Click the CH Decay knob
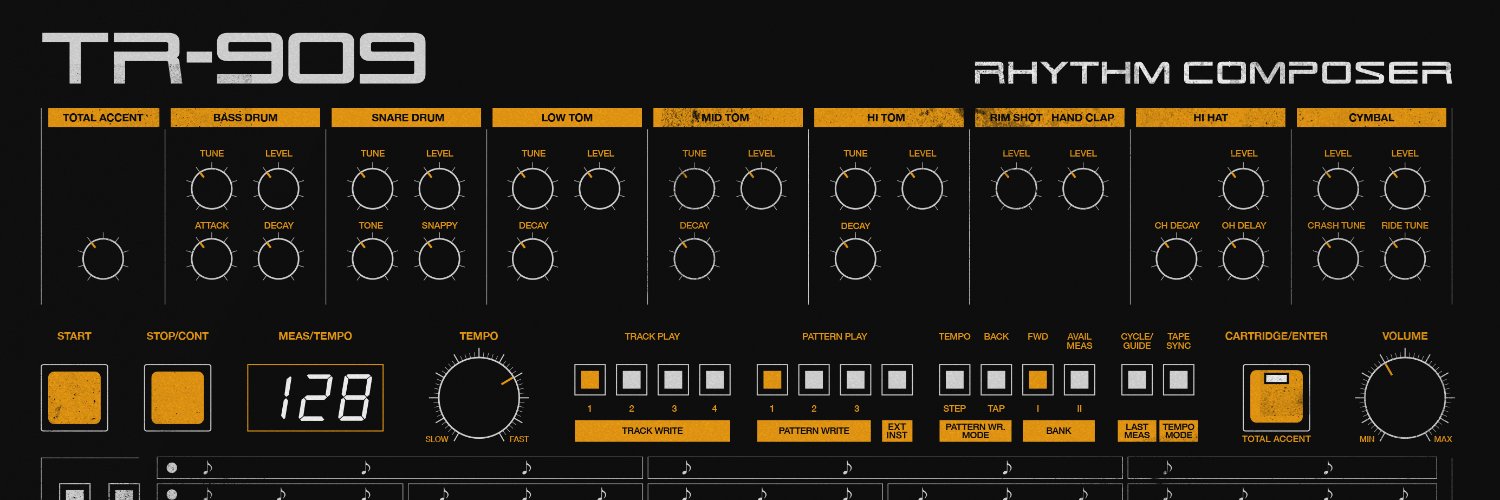Screen dimensions: 1500x500 tap(1176, 259)
